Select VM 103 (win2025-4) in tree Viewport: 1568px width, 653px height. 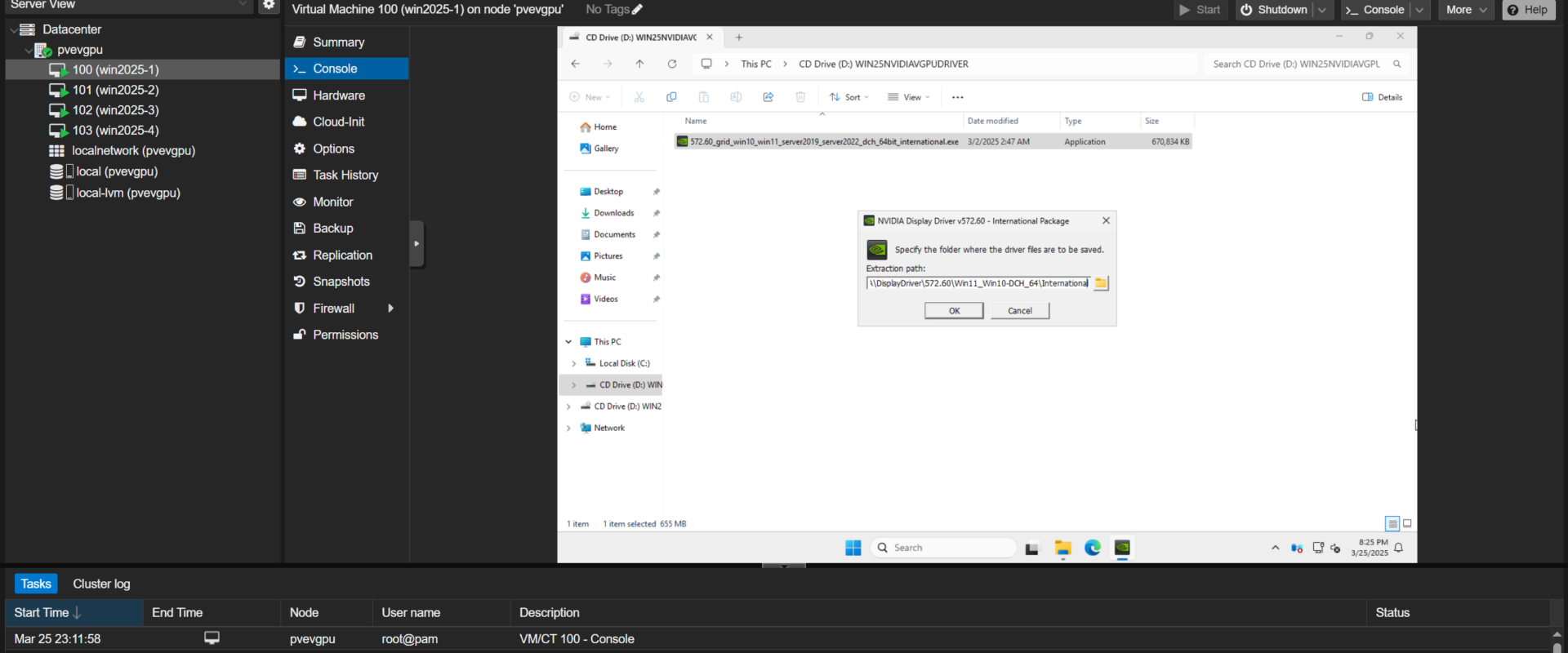(x=115, y=131)
